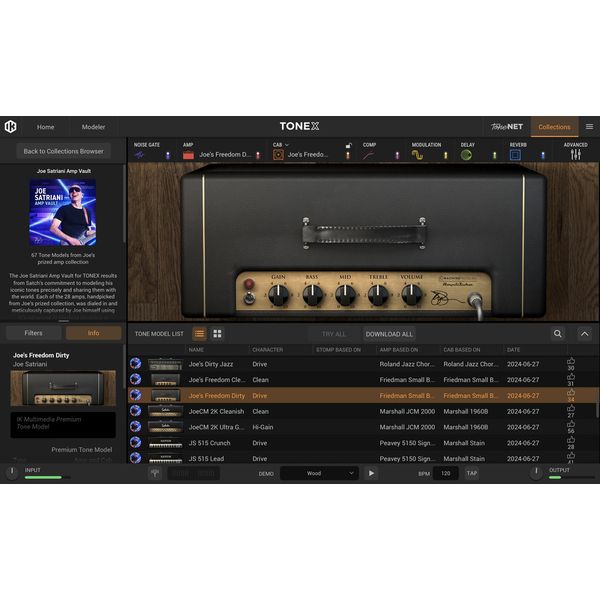
Task: Switch Tone Model List to list view
Action: point(199,334)
